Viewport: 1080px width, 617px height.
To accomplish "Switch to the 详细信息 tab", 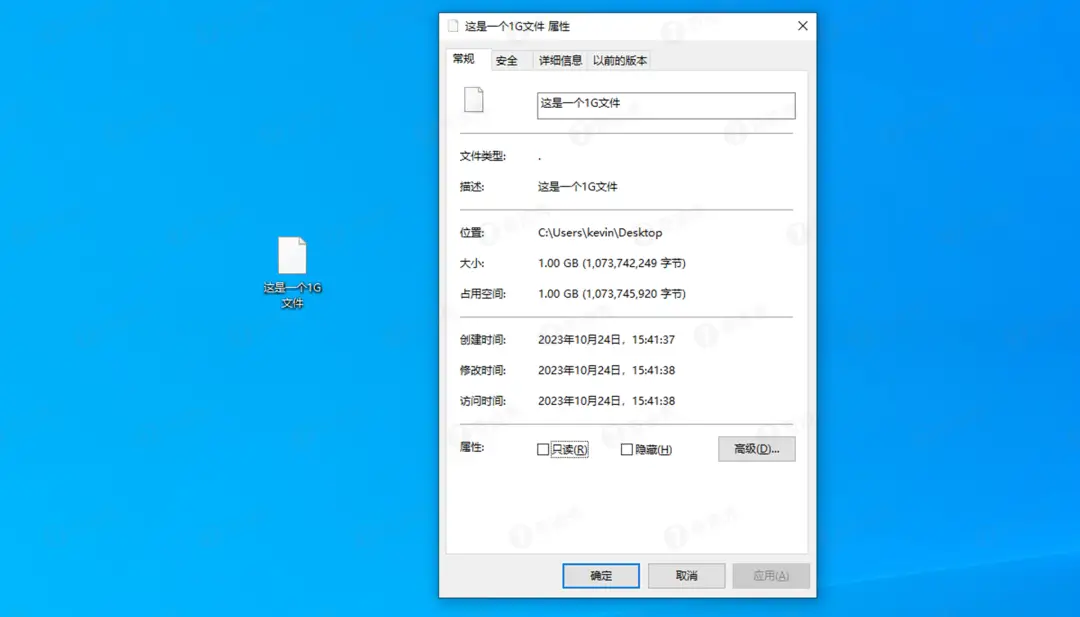I will [560, 61].
